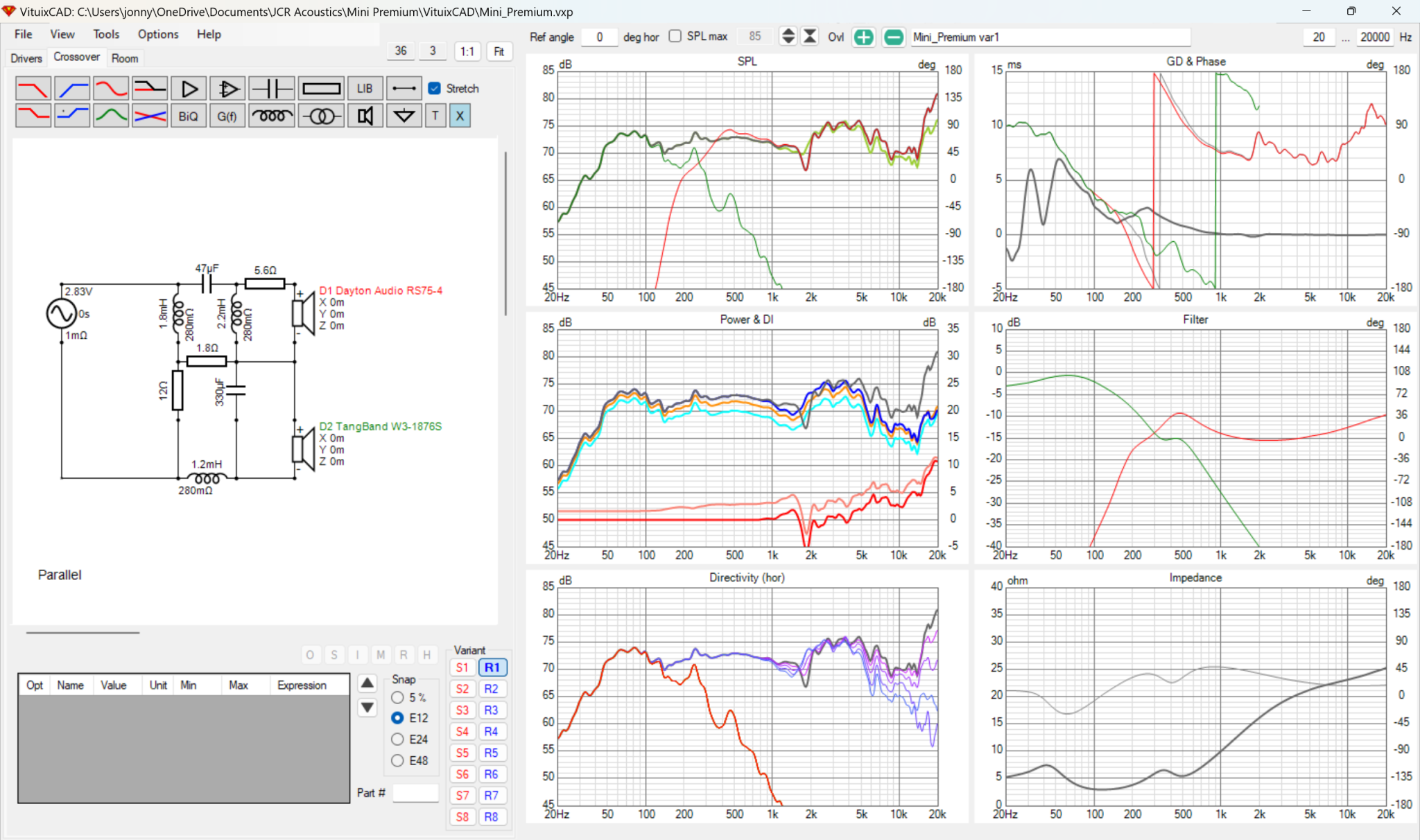Viewport: 1420px width, 840px height.
Task: Switch to the Room tab
Action: point(125,58)
